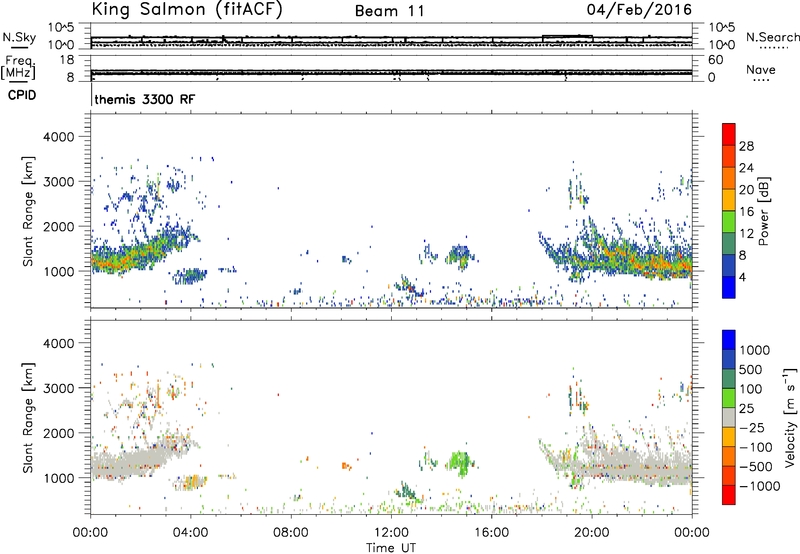This screenshot has height=554, width=800.
Task: Click the '4' tick on power scale
Action: coord(742,277)
